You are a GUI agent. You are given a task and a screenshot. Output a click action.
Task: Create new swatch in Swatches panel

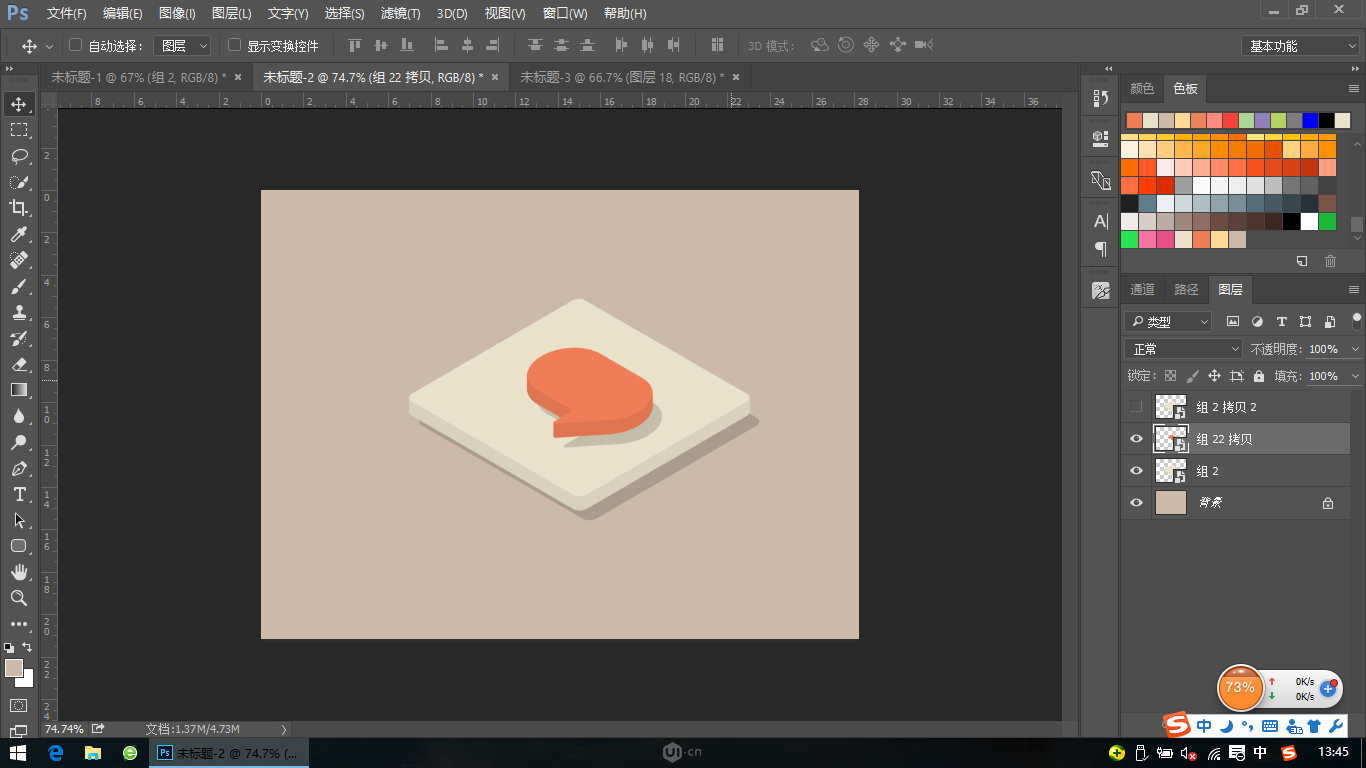1301,261
